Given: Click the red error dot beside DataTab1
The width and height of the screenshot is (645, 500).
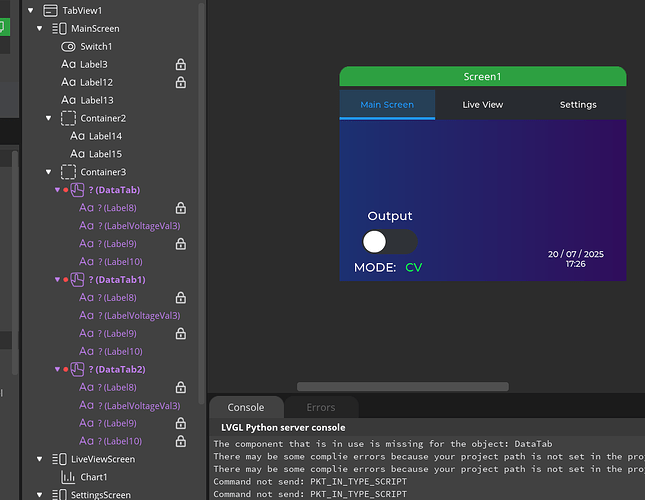Looking at the screenshot, I should pyautogui.click(x=66, y=280).
